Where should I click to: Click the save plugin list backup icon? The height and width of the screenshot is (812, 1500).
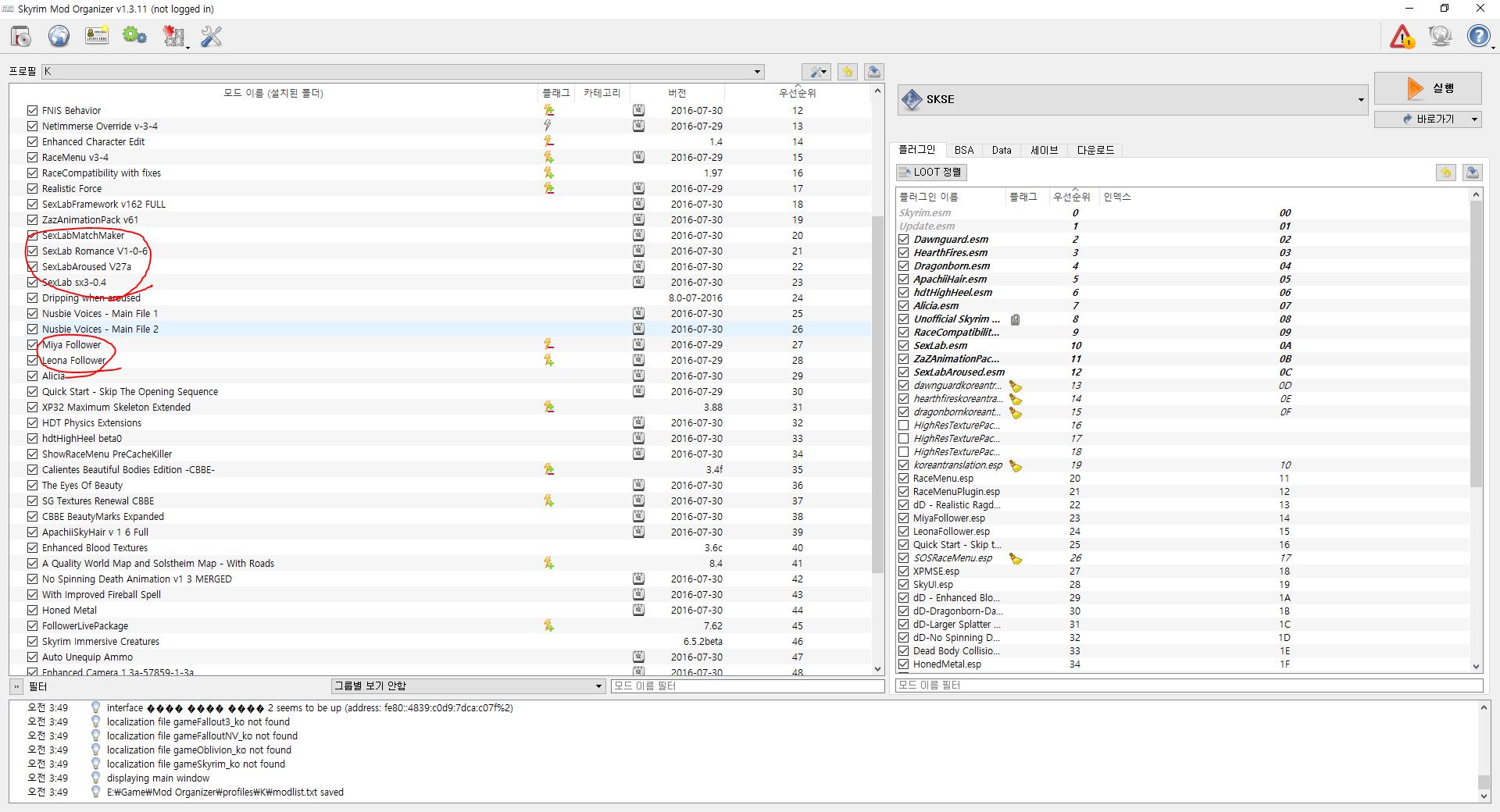click(x=1473, y=173)
